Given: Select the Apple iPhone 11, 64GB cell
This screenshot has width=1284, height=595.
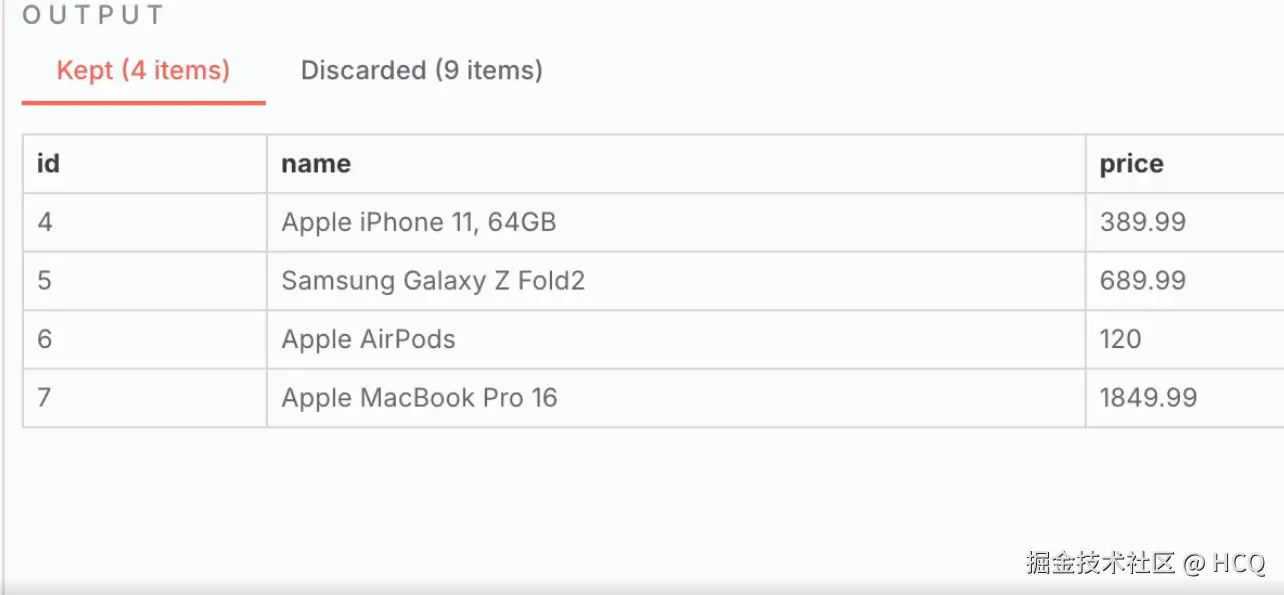Looking at the screenshot, I should 676,222.
